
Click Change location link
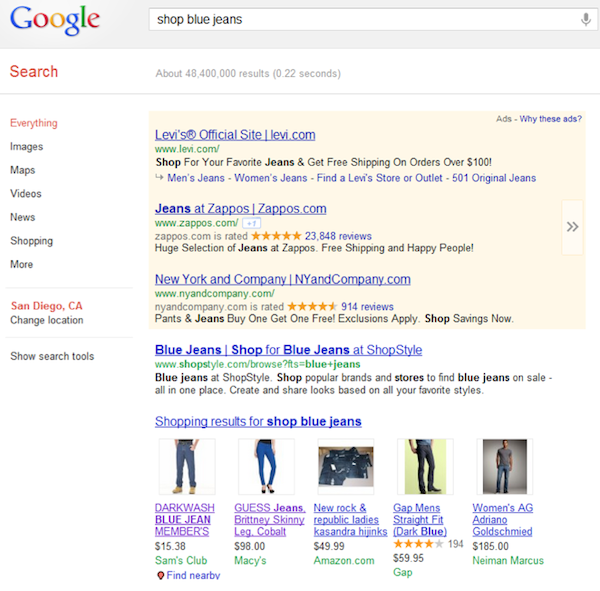click(x=47, y=320)
